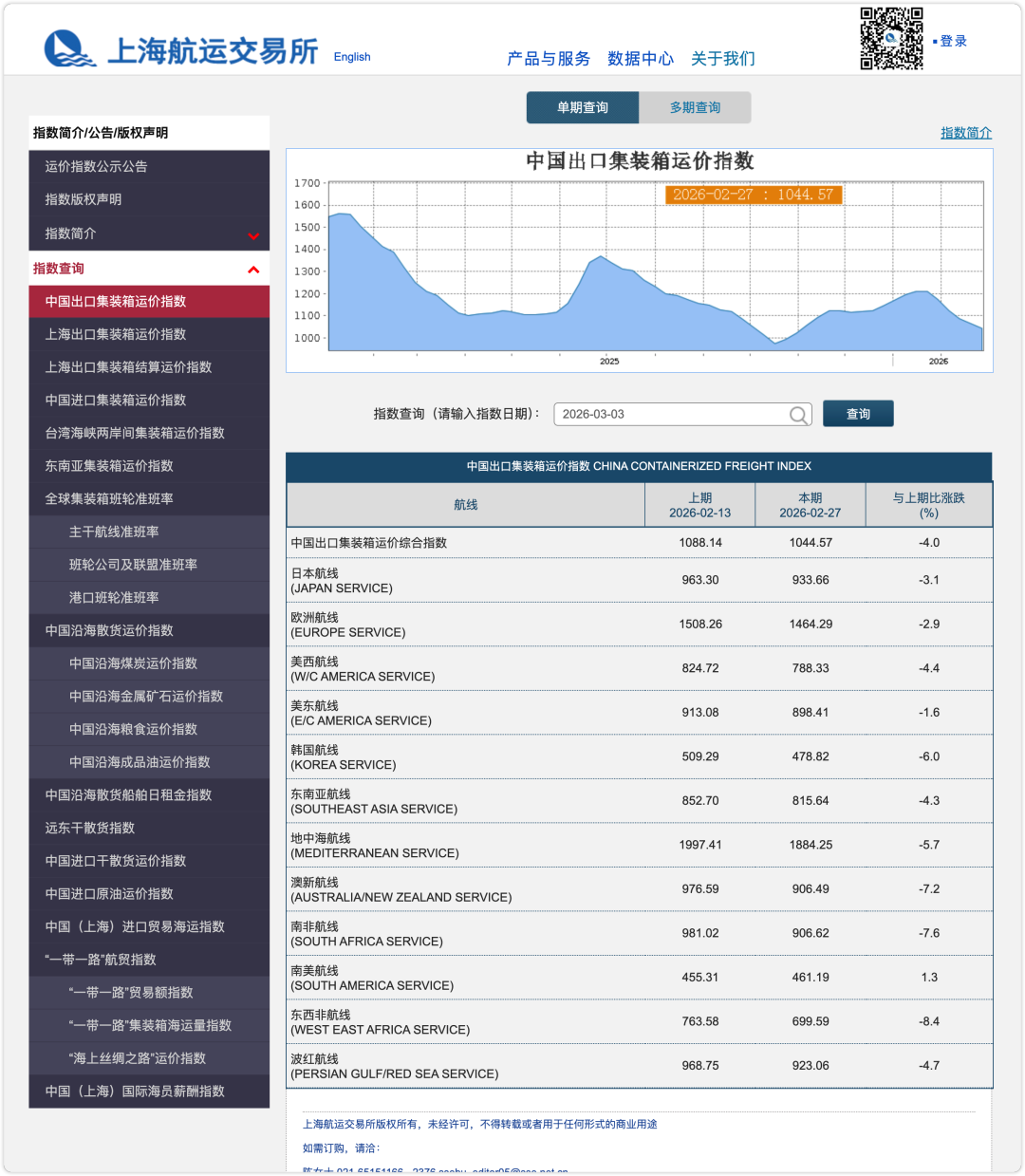The height and width of the screenshot is (1176, 1025).
Task: Go to 关于我们 page
Action: (723, 59)
